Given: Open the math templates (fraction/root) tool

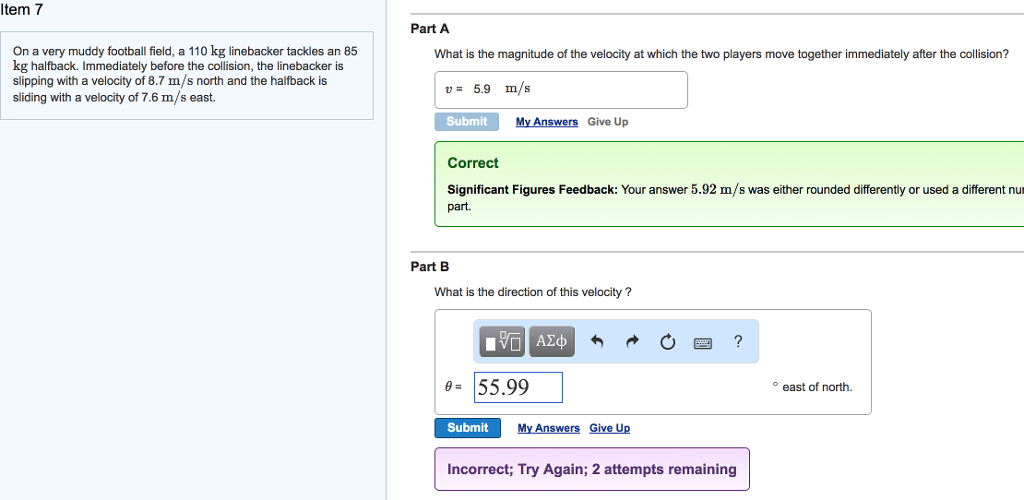Looking at the screenshot, I should point(502,341).
